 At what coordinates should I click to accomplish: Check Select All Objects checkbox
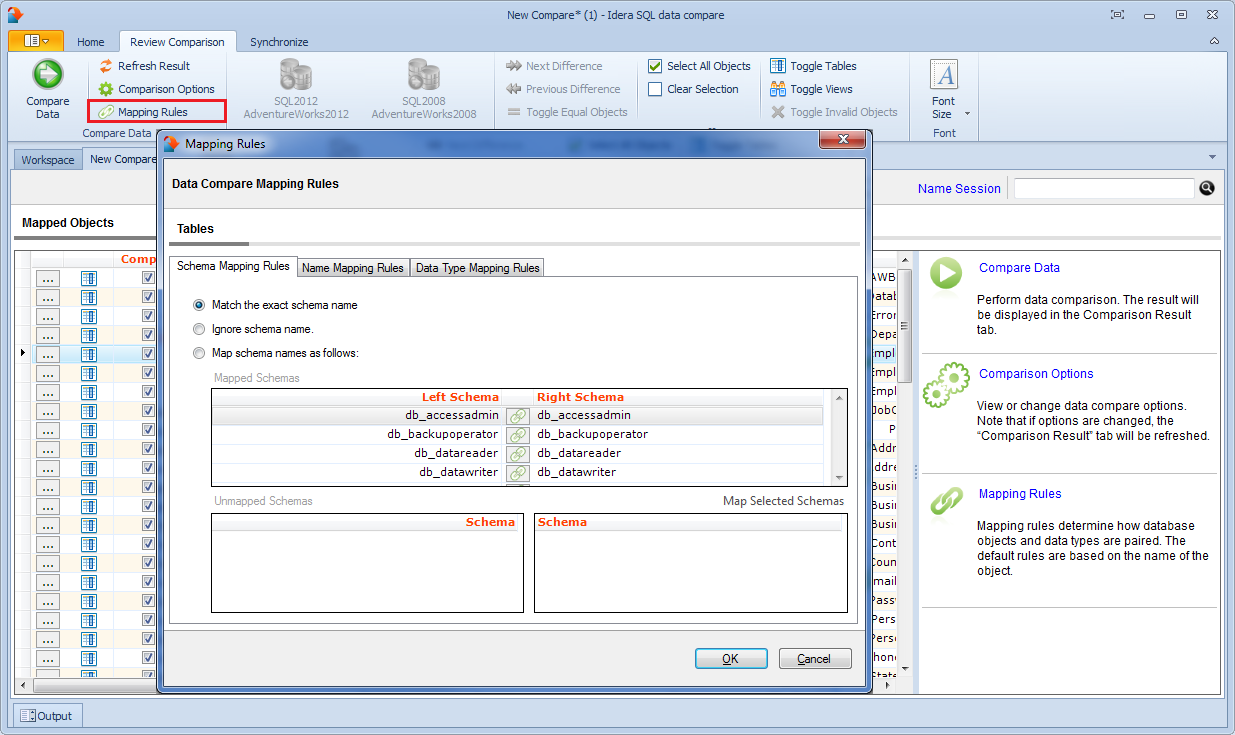(655, 66)
